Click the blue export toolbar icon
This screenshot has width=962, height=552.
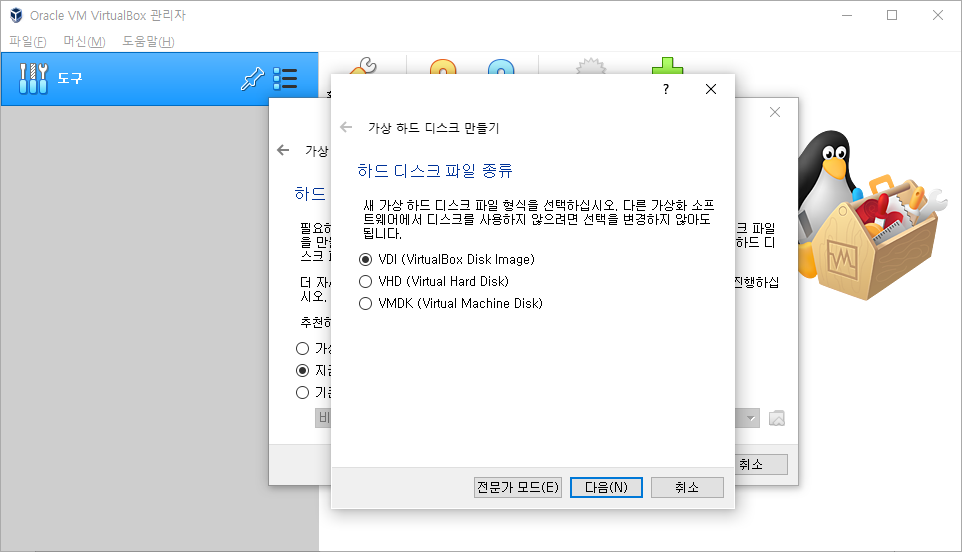[501, 67]
